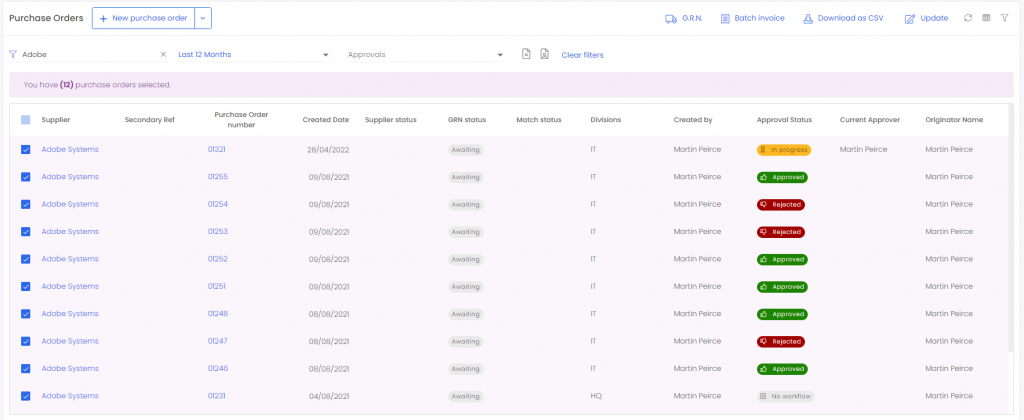
Task: Open Adobe Systems supplier in row 01231
Action: [70, 396]
